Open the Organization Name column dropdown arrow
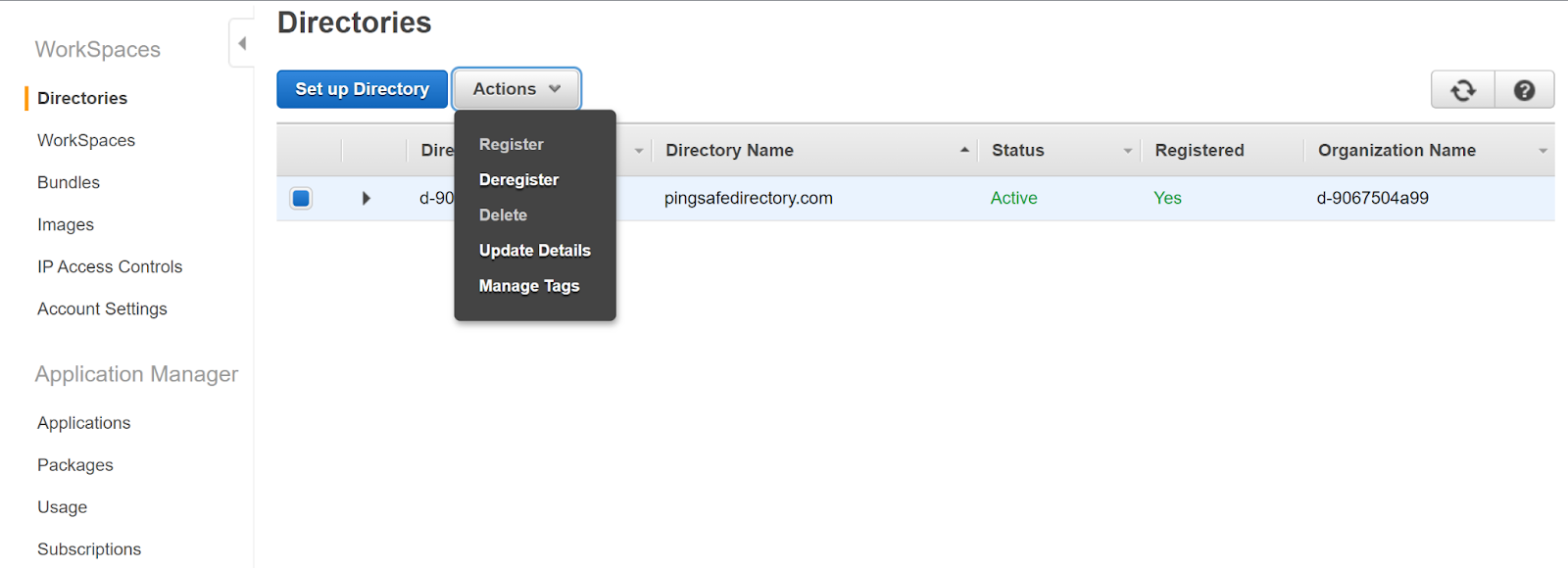The width and height of the screenshot is (1568, 568). [1543, 151]
